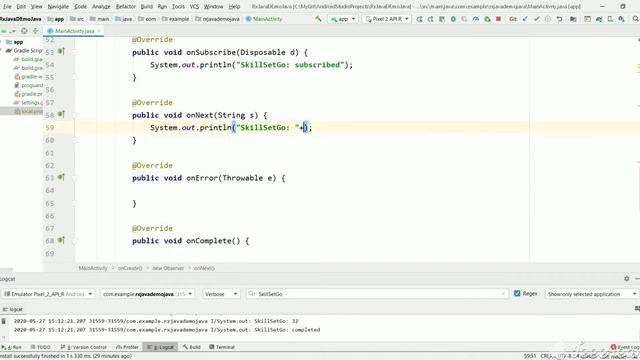Viewport: 640px width, 360px height.
Task: Open the TODO tool window tab
Action: [x=40, y=347]
